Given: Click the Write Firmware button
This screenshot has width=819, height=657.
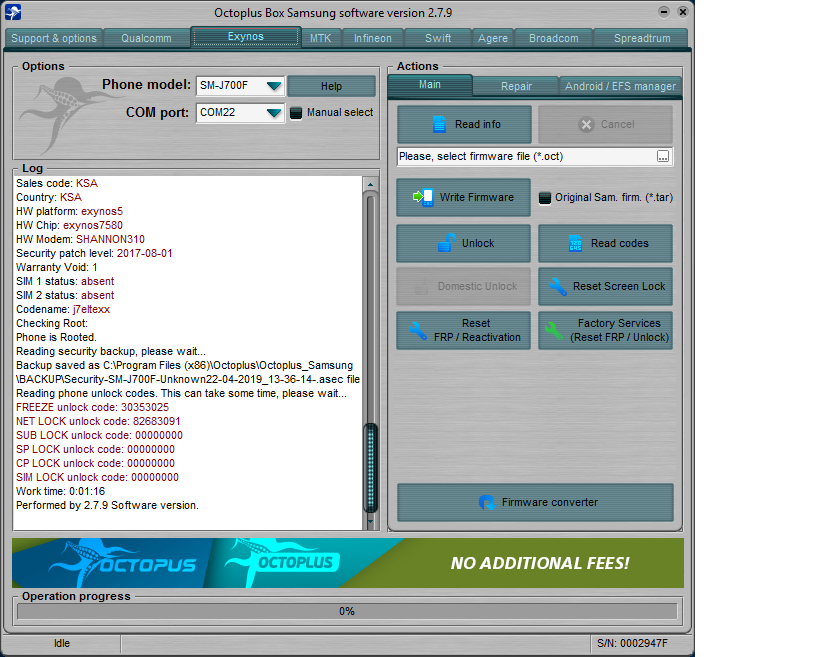Looking at the screenshot, I should pos(463,197).
